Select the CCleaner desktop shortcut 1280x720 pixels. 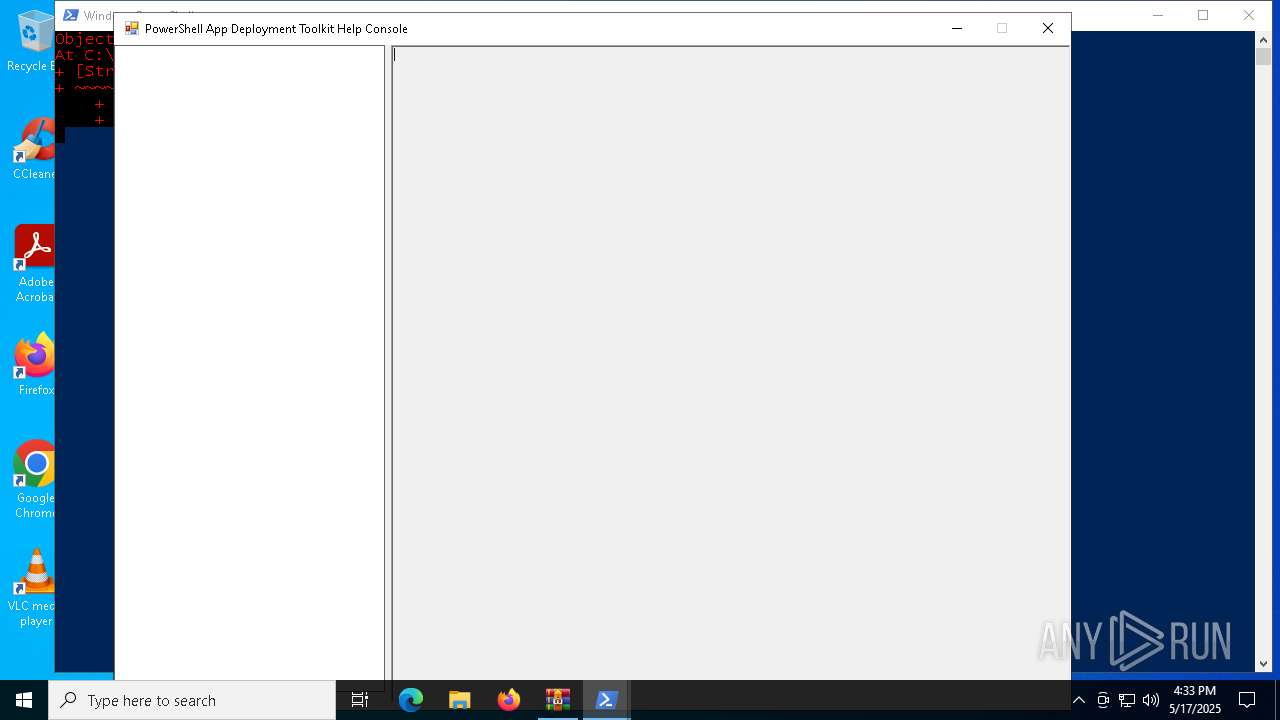pyautogui.click(x=34, y=149)
